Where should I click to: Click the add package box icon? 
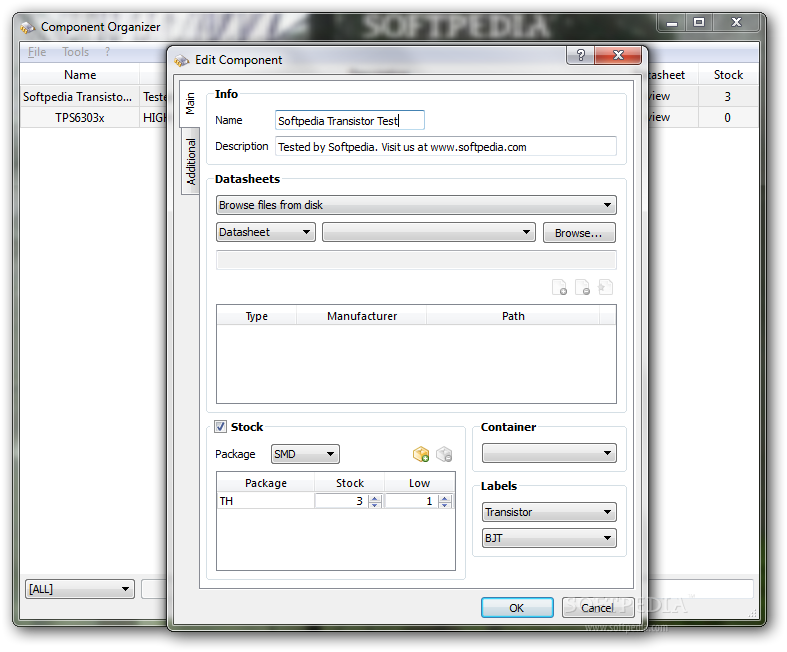click(421, 454)
